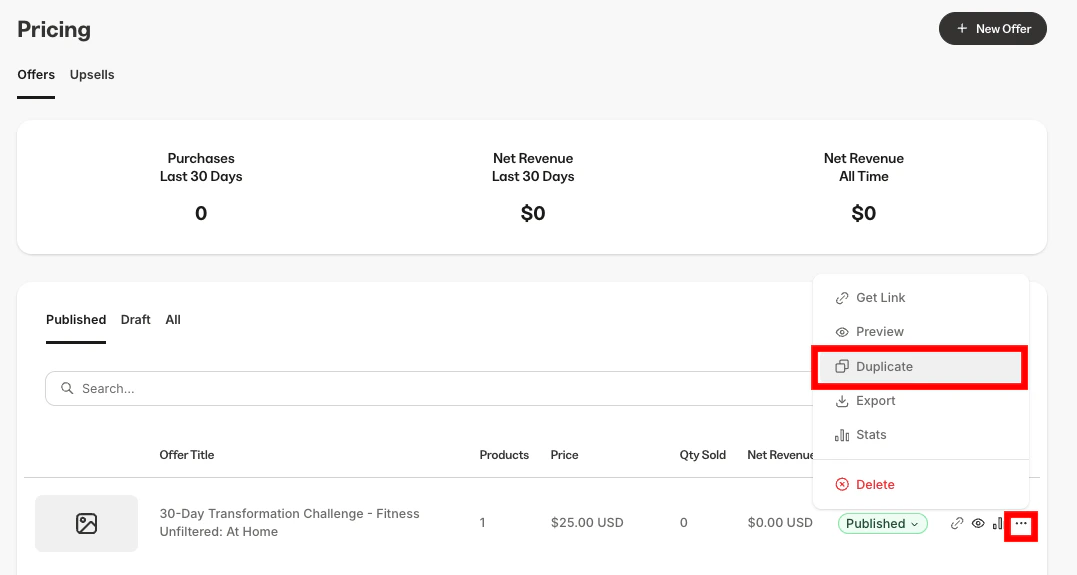Select Duplicate in the context menu
The image size is (1077, 575).
920,367
